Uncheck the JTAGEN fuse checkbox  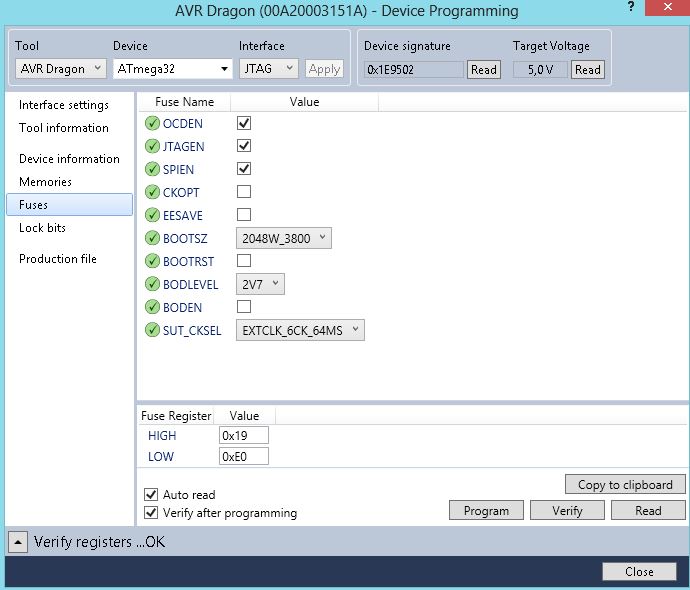pyautogui.click(x=244, y=146)
